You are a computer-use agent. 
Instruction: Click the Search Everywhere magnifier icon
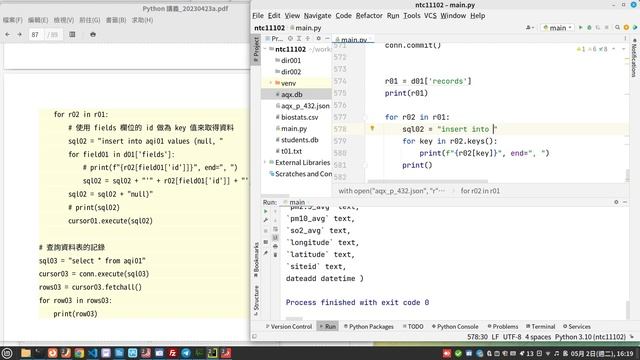point(617,27)
